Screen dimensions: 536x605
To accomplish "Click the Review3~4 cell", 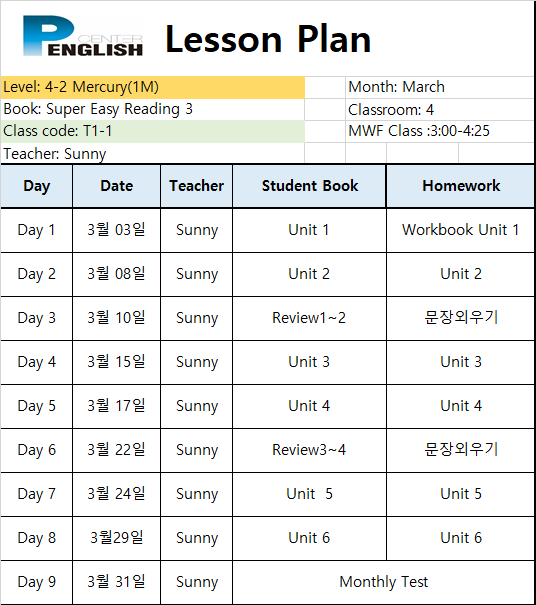I will [309, 450].
